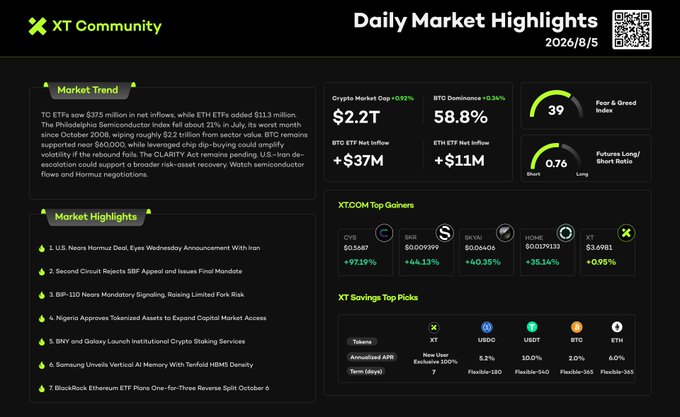This screenshot has width=680, height=417.
Task: Click headline Nigeria Approves Tokenized Assets
Action: pos(157,318)
